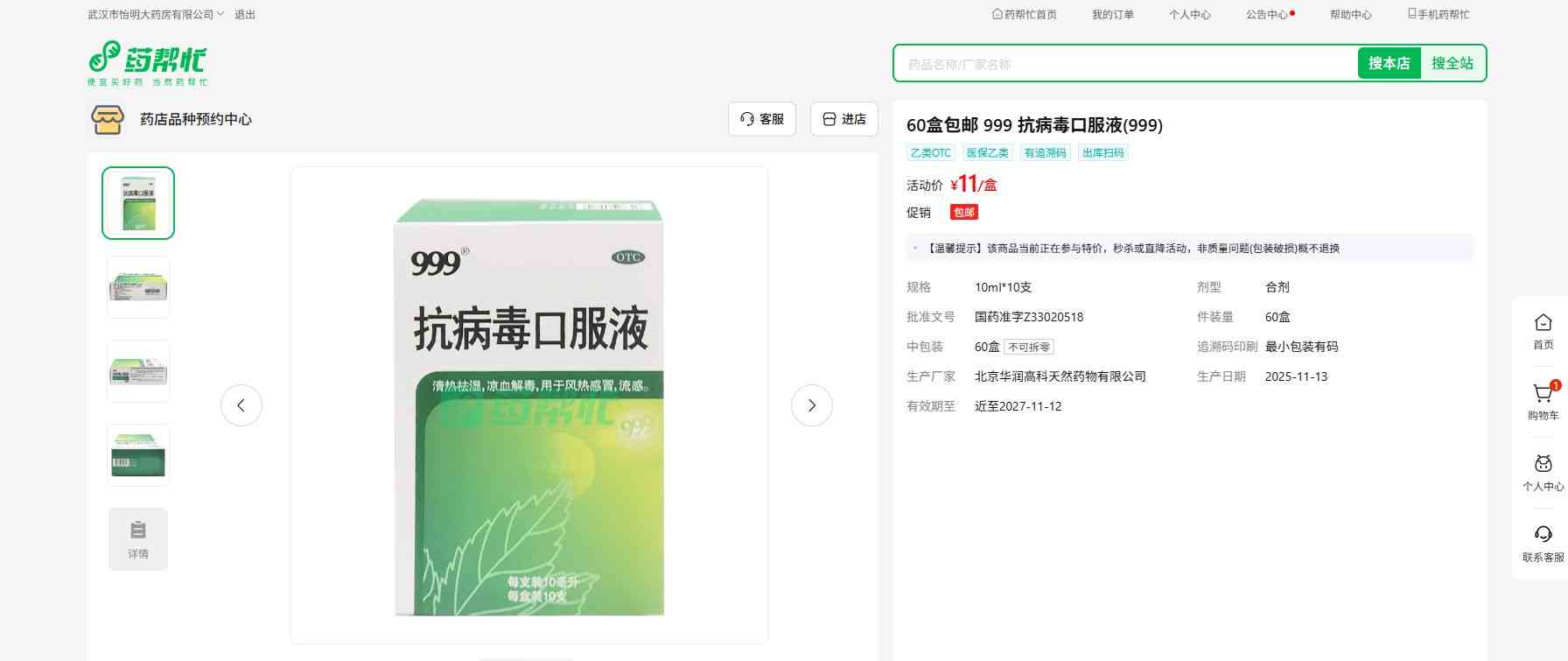The width and height of the screenshot is (1568, 661).
Task: Open the home icon in right sidebar
Action: coord(1543,323)
